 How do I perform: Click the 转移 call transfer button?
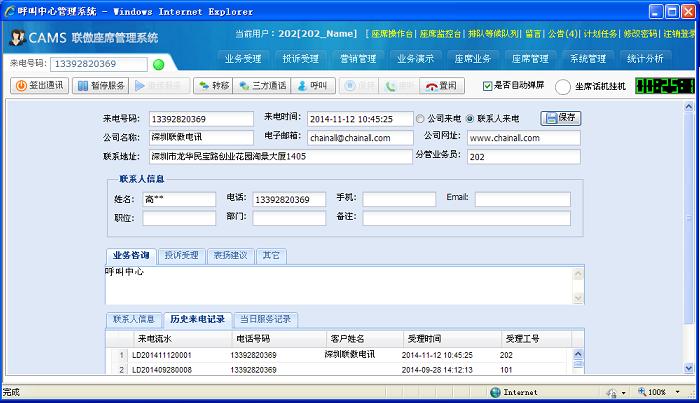coord(213,86)
